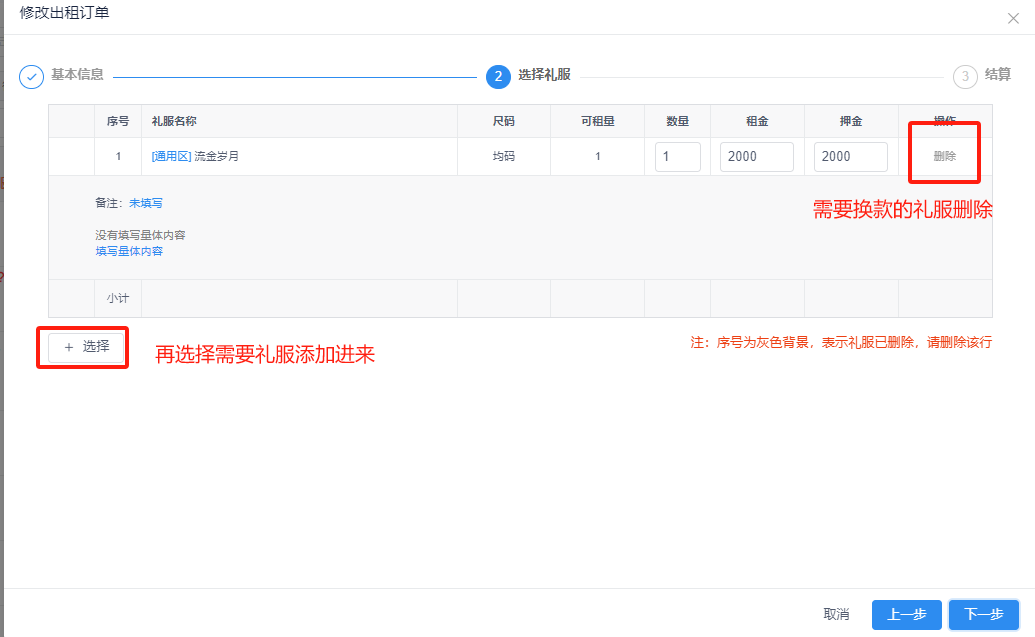Open 填写量体内容 to fill measurements
Screen dimensions: 1035x637
[128, 251]
